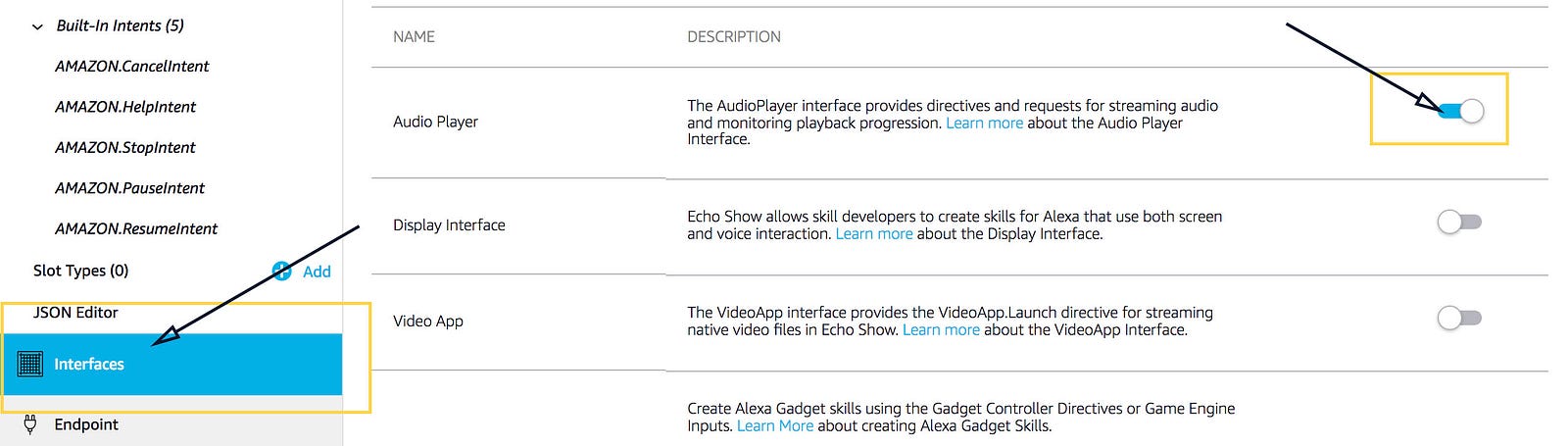This screenshot has height=446, width=1568.
Task: Enable the Video App toggle
Action: tap(1459, 318)
